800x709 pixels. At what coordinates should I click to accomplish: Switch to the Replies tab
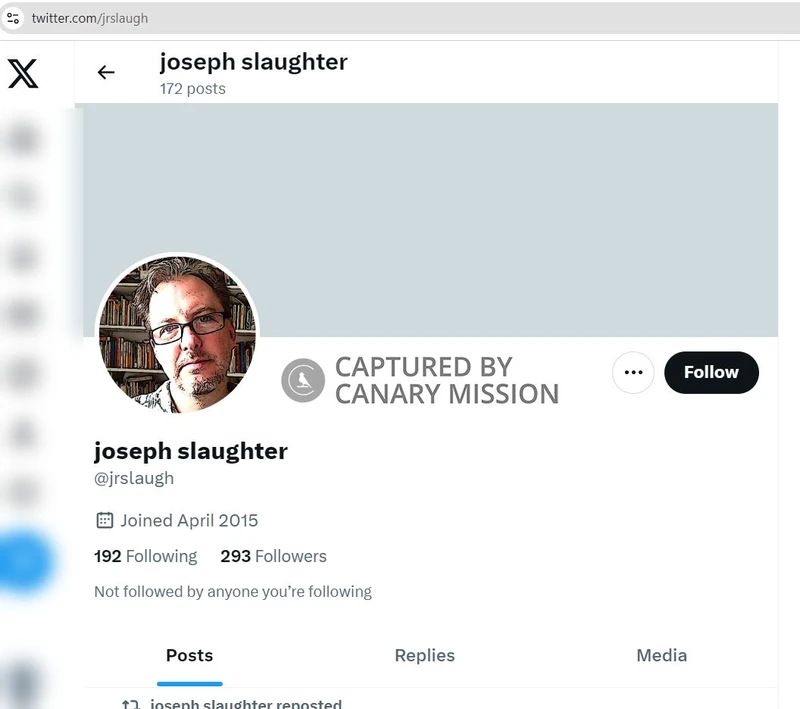(x=424, y=655)
